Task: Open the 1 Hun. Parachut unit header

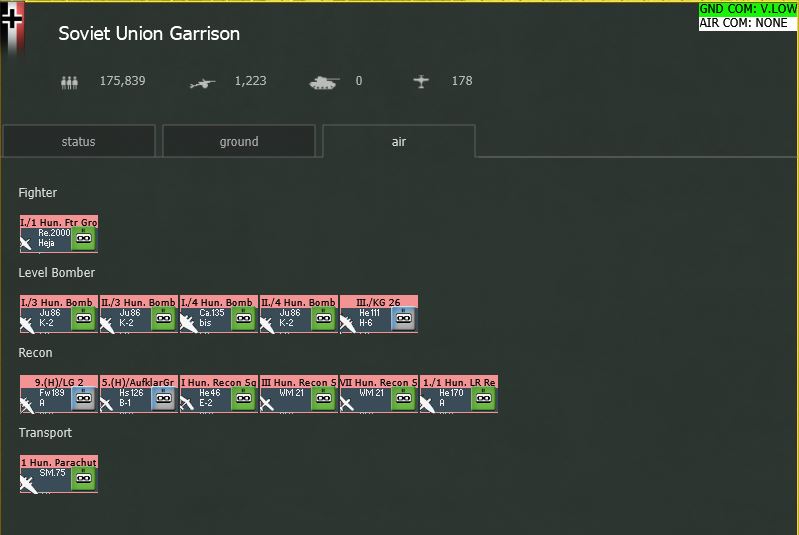Action: click(59, 462)
